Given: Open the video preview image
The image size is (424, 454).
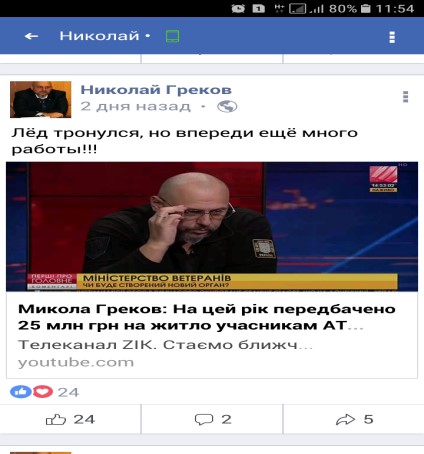Looking at the screenshot, I should 212,227.
